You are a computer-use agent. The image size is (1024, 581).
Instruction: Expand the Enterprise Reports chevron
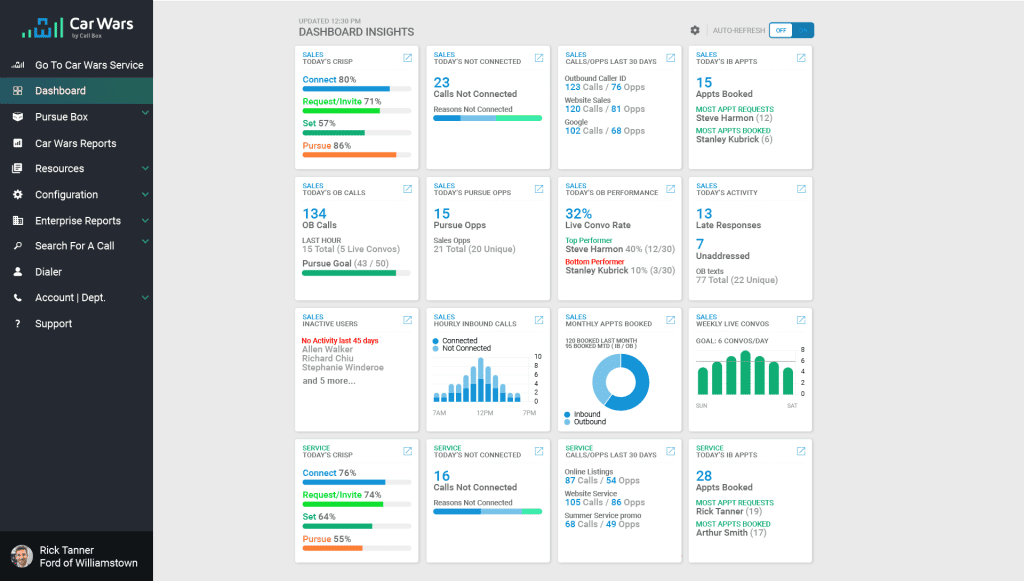coord(145,220)
